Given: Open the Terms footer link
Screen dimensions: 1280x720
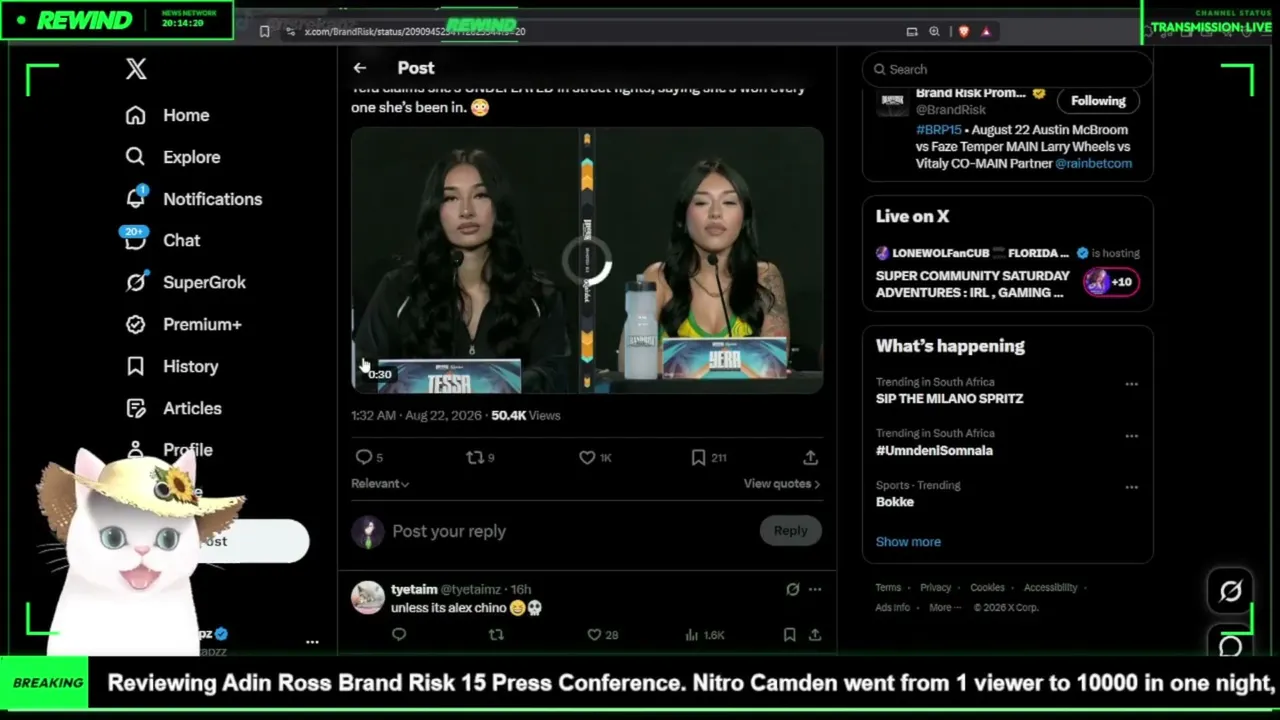Looking at the screenshot, I should (888, 587).
